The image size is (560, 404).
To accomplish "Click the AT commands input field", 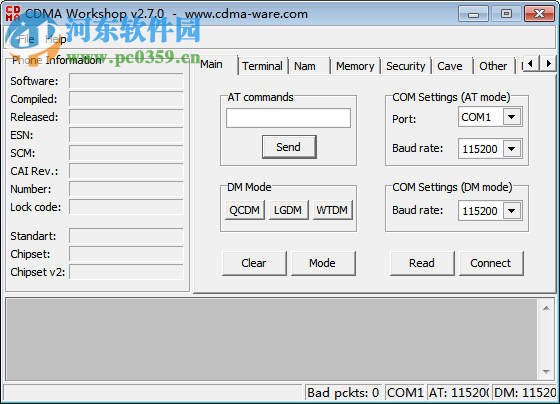I will pyautogui.click(x=288, y=118).
